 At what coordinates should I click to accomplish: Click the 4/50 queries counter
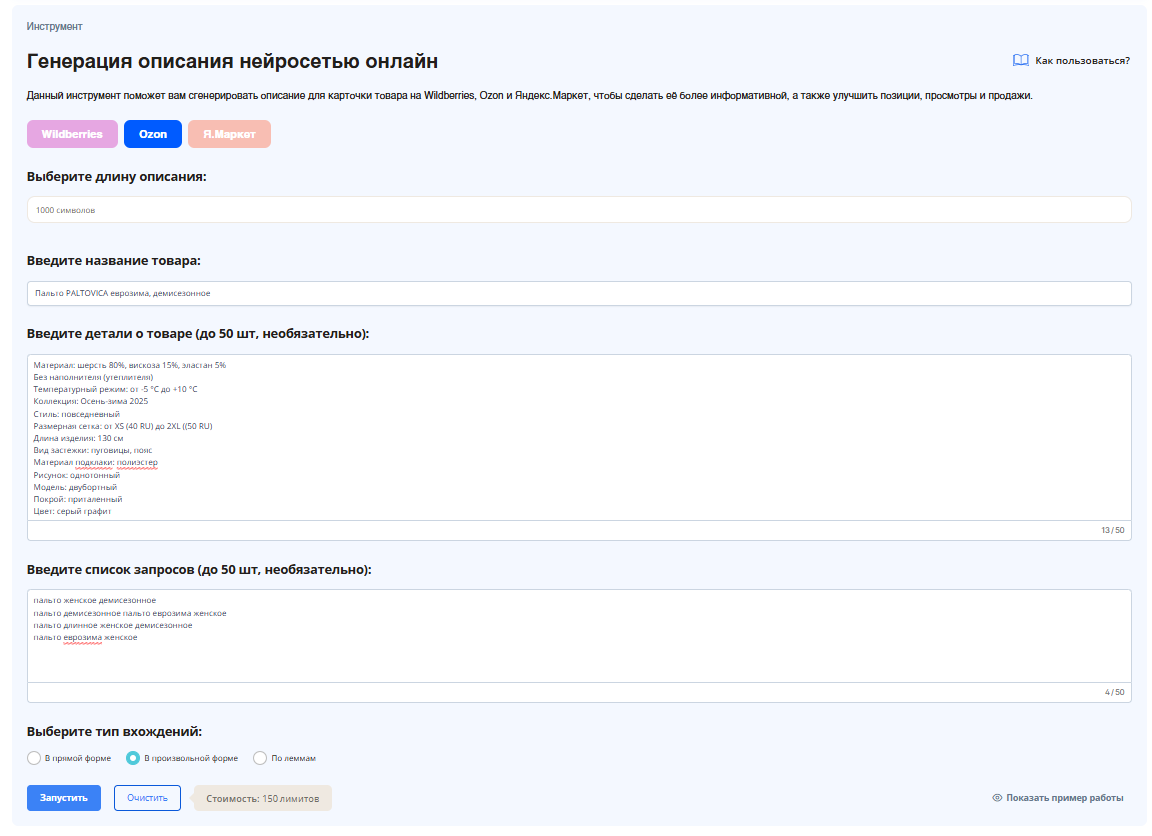pyautogui.click(x=1114, y=692)
